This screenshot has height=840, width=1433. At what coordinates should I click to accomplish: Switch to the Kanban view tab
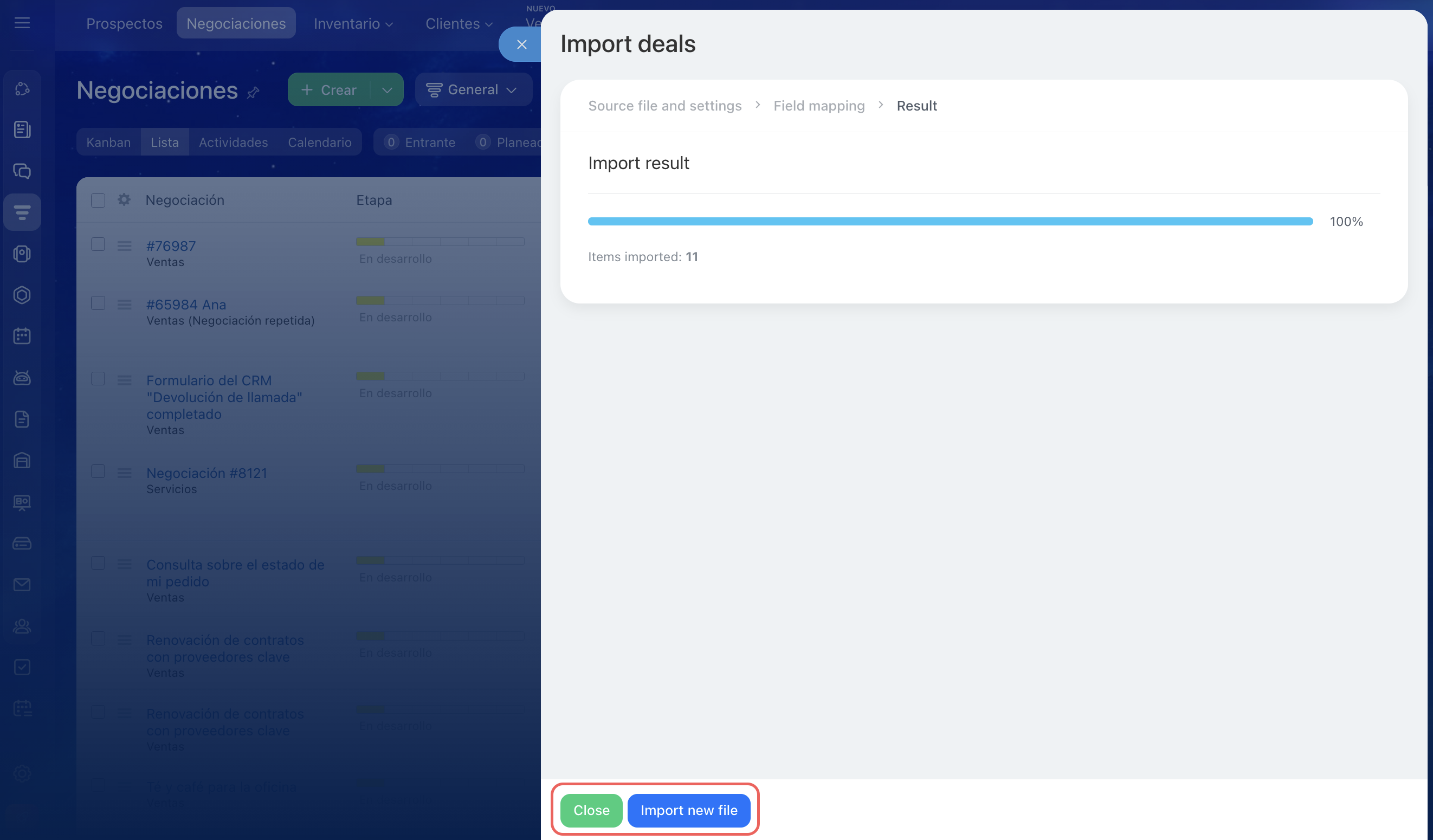click(108, 142)
